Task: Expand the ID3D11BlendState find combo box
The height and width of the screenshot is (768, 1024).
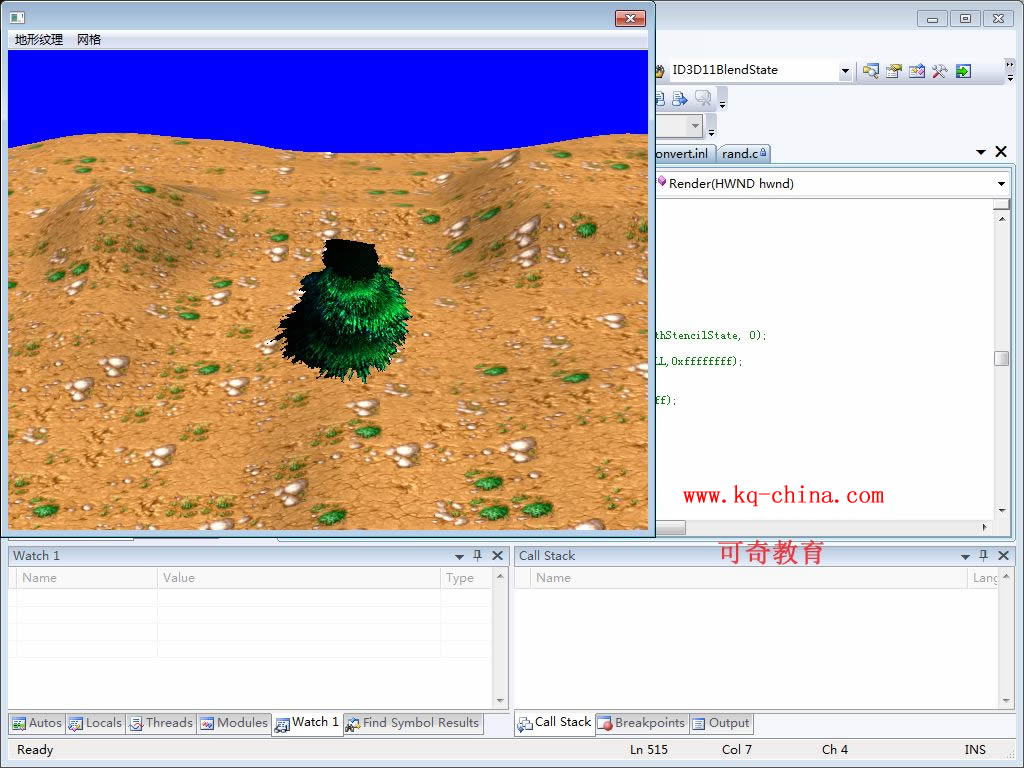Action: (x=845, y=71)
